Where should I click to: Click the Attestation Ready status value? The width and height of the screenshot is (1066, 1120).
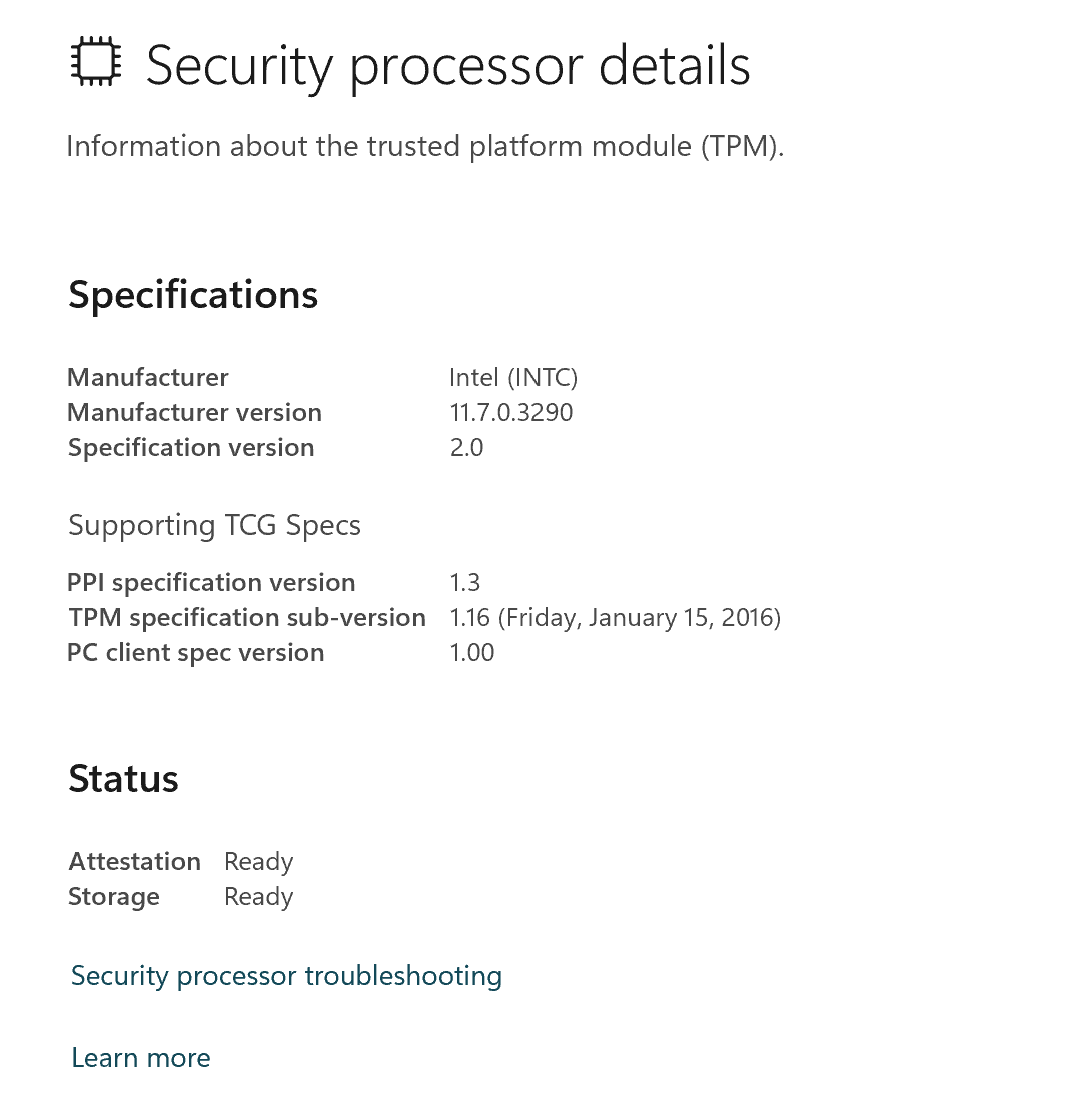click(x=259, y=862)
